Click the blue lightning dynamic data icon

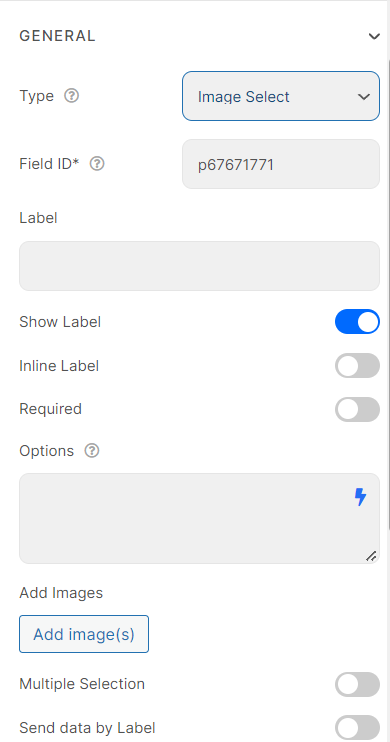(361, 497)
